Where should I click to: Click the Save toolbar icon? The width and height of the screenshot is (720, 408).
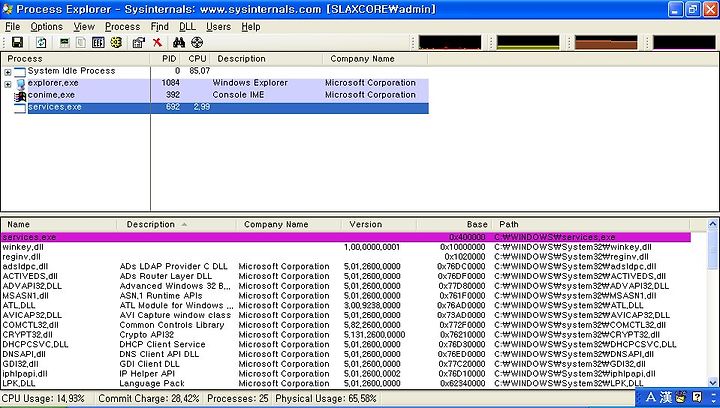[x=17, y=43]
